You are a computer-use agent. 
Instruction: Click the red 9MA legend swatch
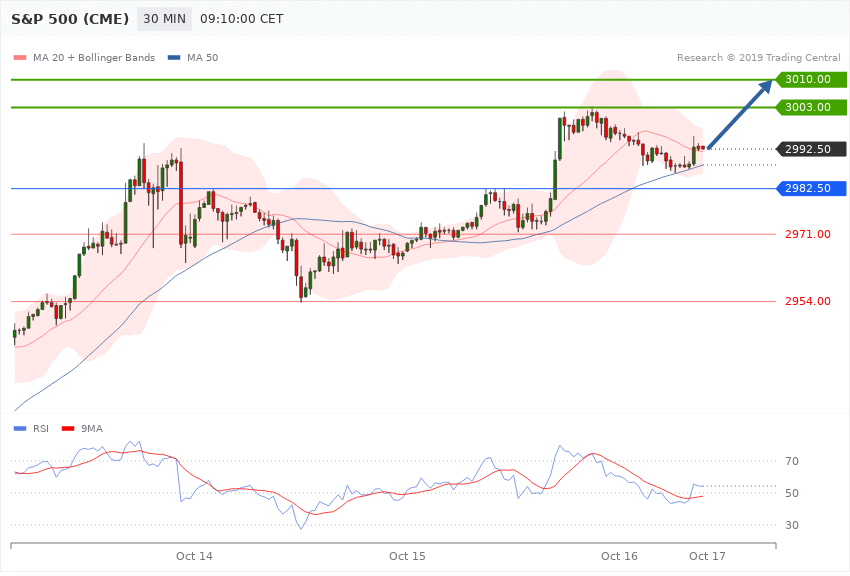point(68,429)
